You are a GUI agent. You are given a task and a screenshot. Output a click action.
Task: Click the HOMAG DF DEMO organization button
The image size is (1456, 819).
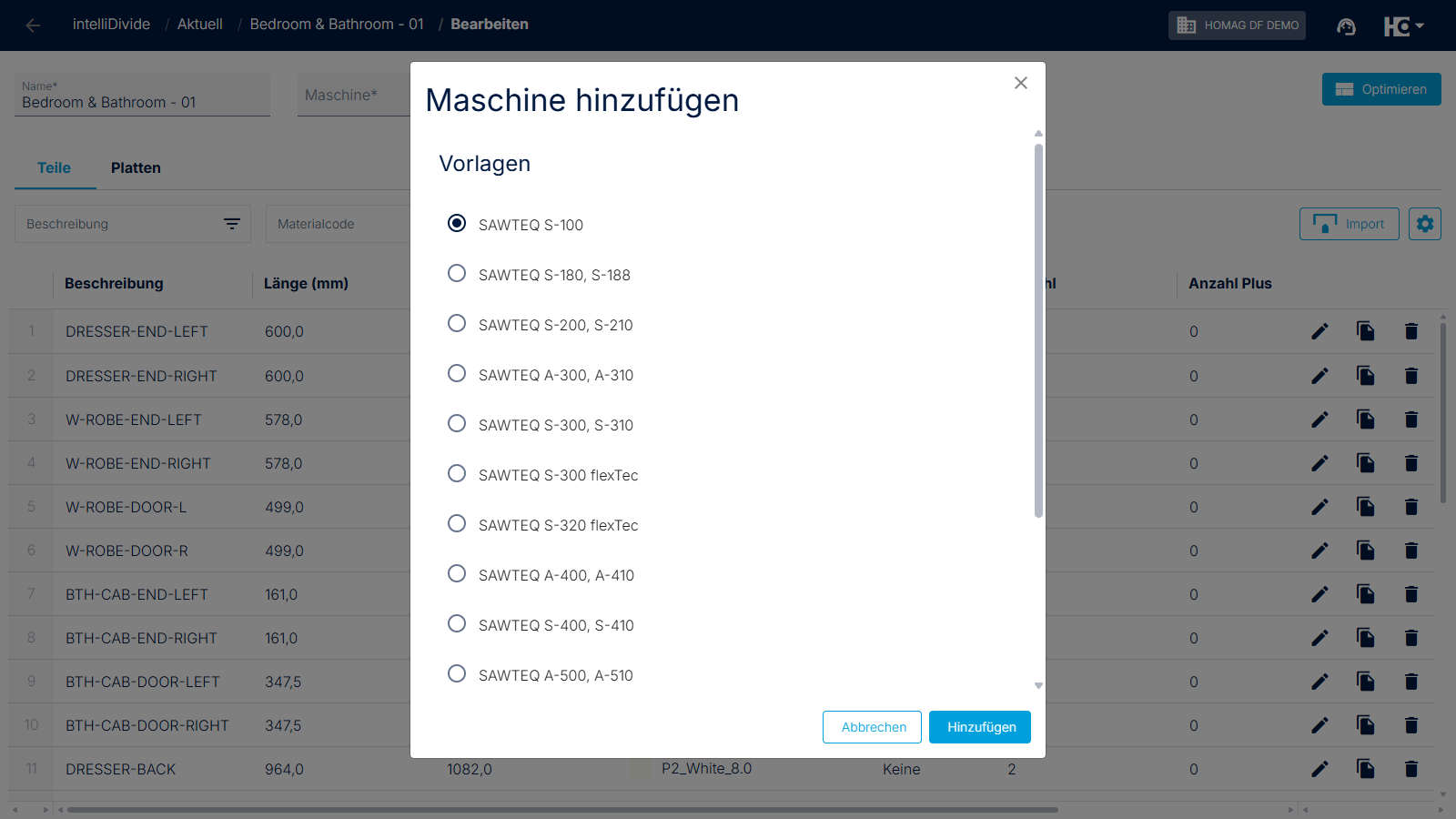(x=1237, y=25)
